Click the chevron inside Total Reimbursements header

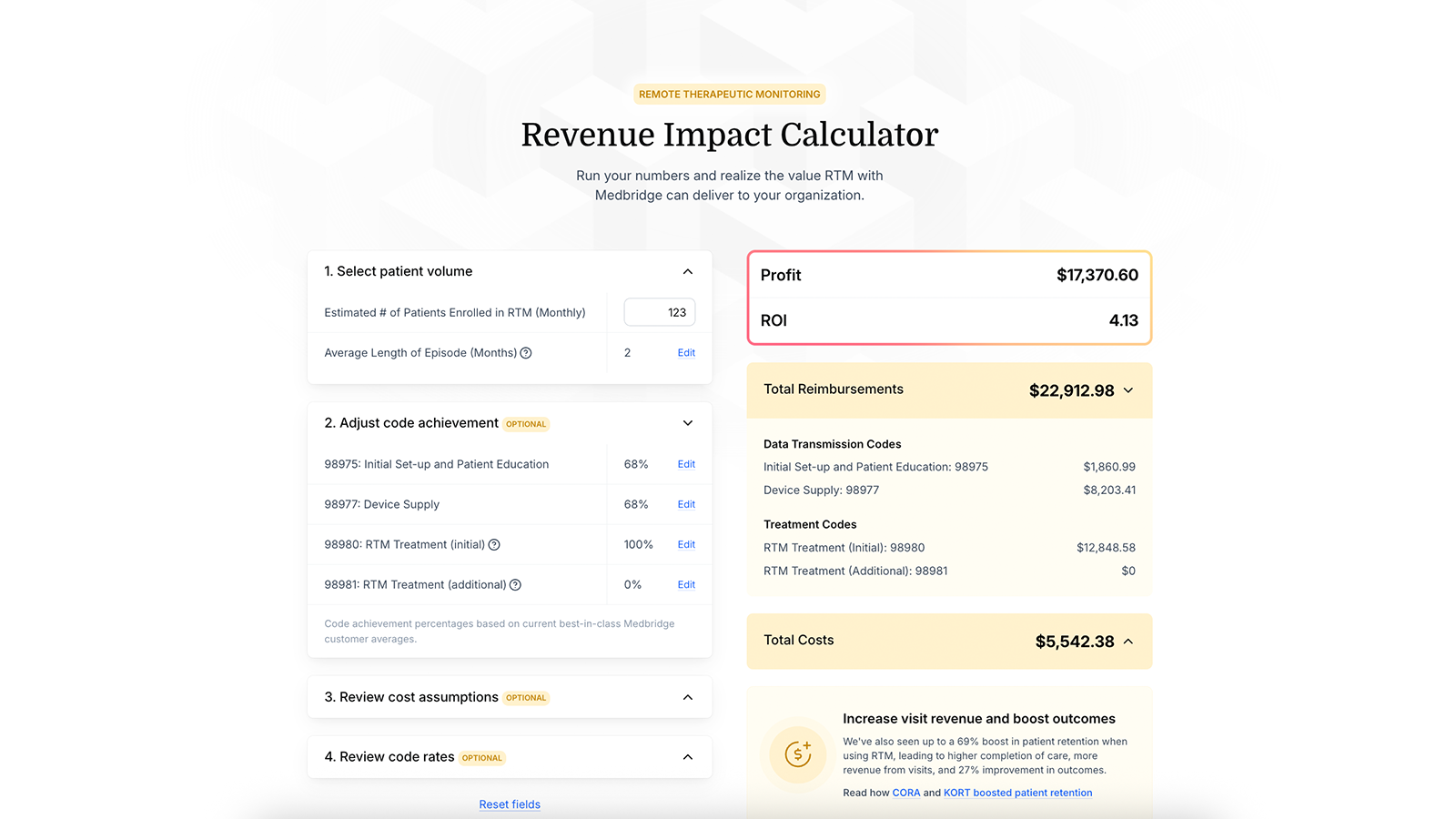pos(1128,390)
